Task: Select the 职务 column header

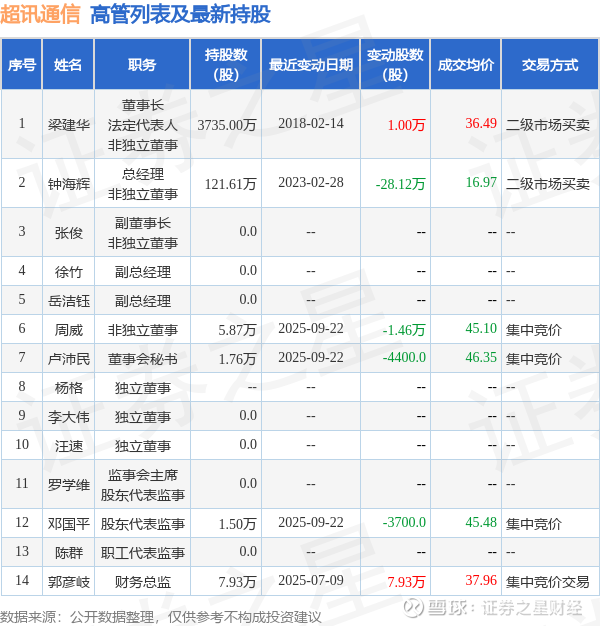Action: [142, 64]
